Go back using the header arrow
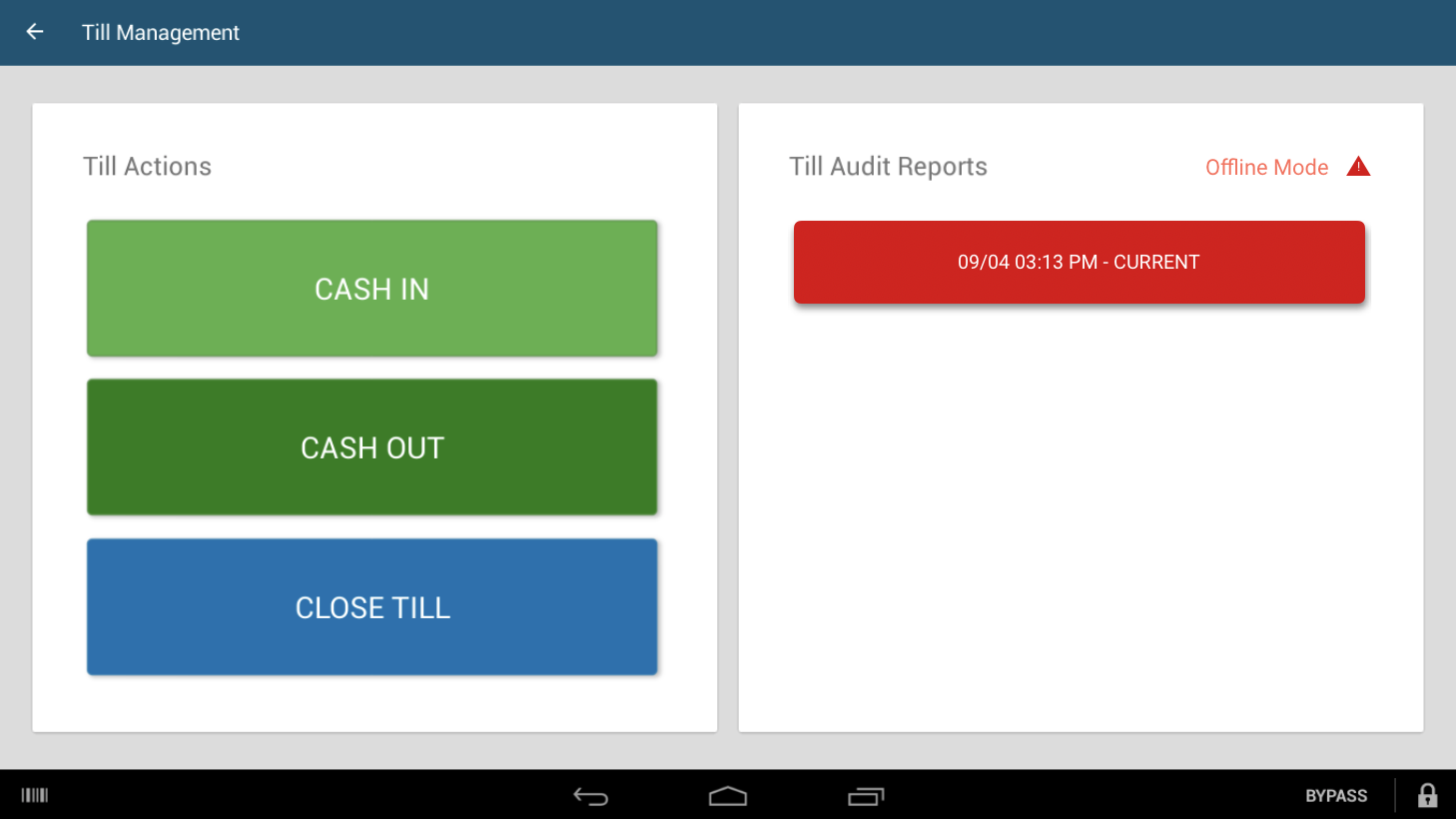The height and width of the screenshot is (819, 1456). tap(35, 32)
